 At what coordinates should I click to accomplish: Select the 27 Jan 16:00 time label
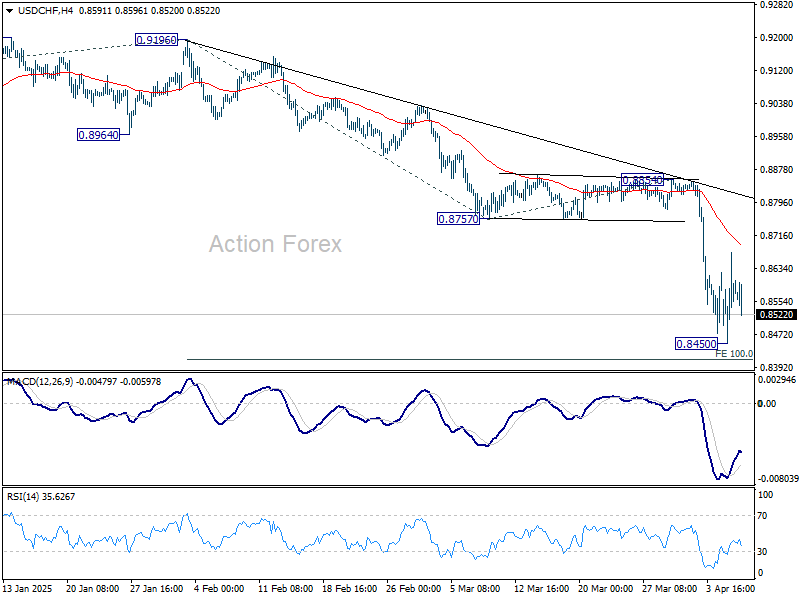tap(157, 589)
